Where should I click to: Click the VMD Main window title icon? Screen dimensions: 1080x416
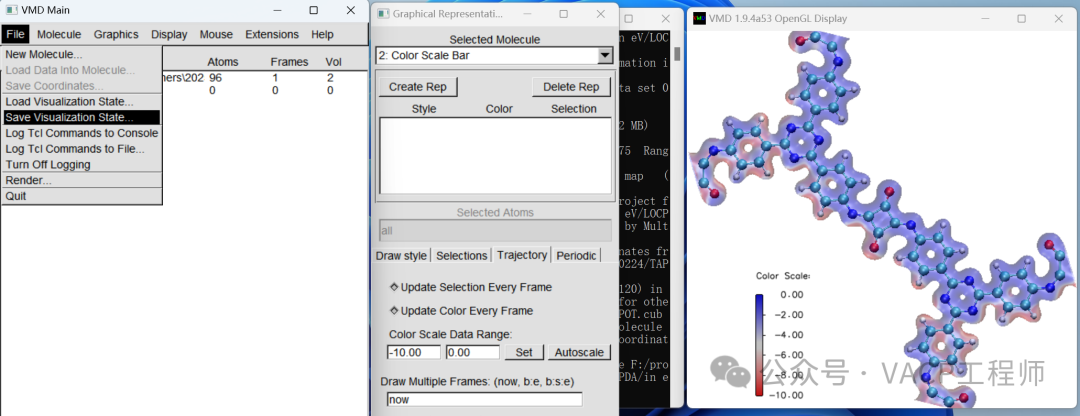coord(12,10)
